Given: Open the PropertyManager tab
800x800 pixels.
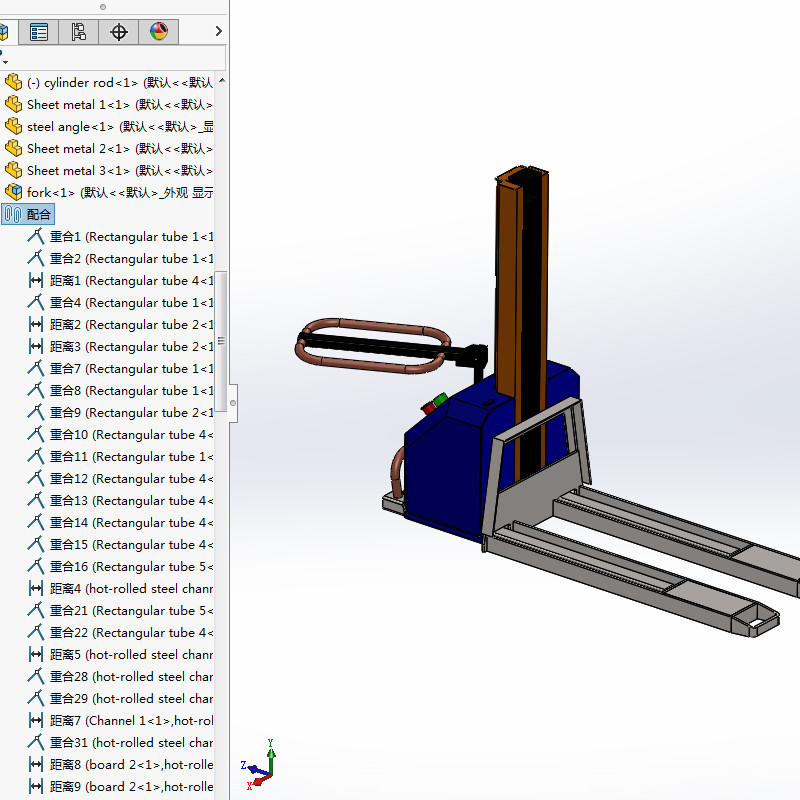Looking at the screenshot, I should point(39,32).
